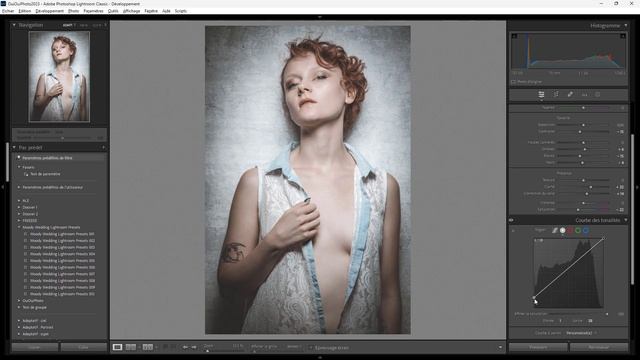
Task: Collapse the Histogramme panel
Action: 626,26
